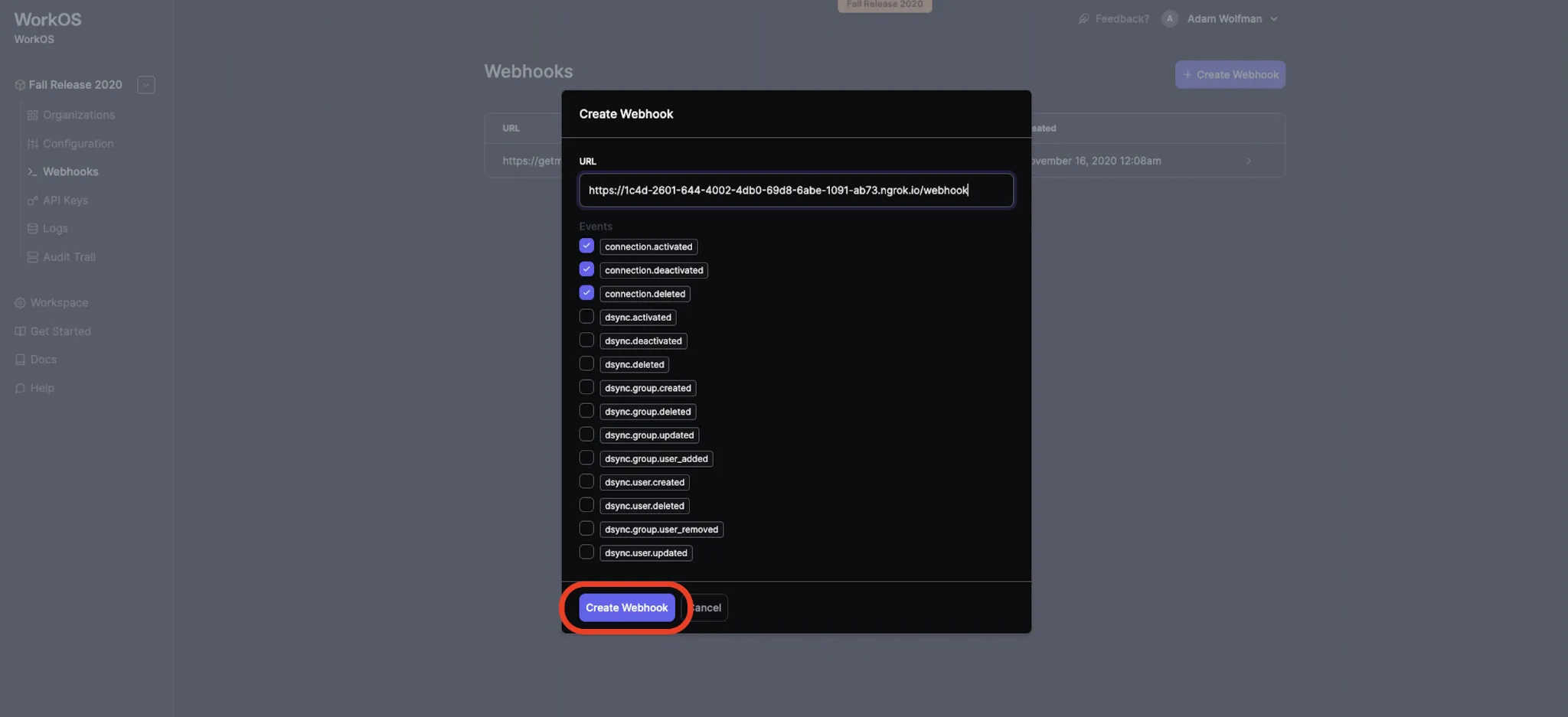Click the connection.activated event label
Image resolution: width=1568 pixels, height=717 pixels.
pyautogui.click(x=648, y=246)
